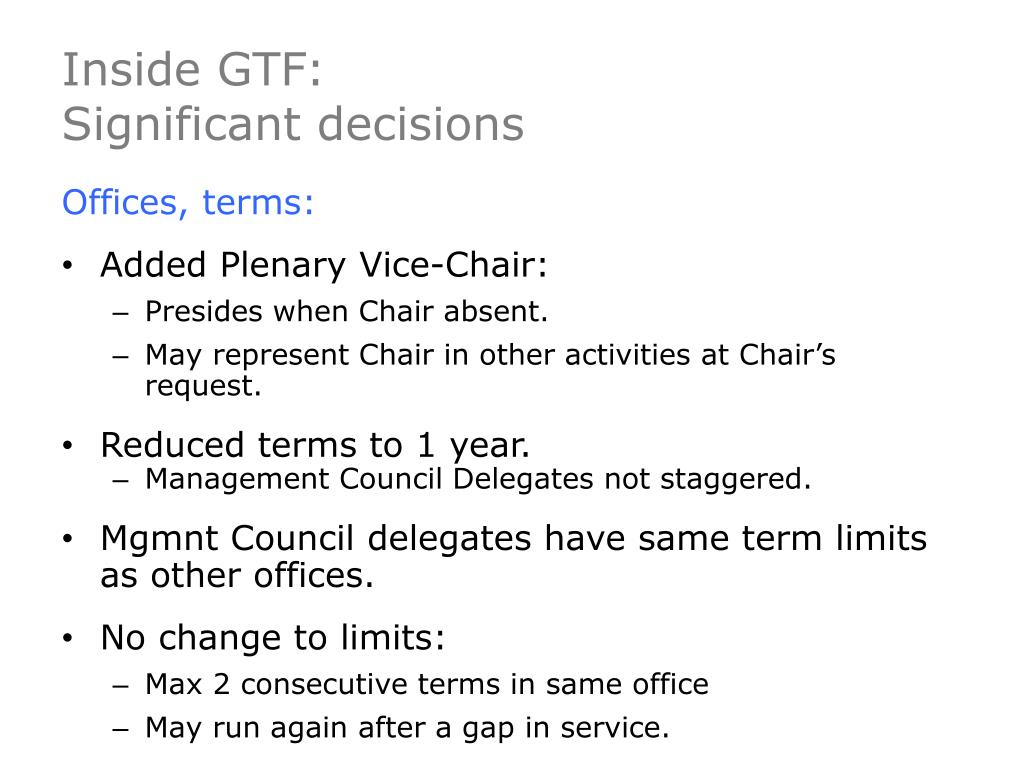
Task: Click the bullet dot before 'No change'
Action: click(x=68, y=638)
